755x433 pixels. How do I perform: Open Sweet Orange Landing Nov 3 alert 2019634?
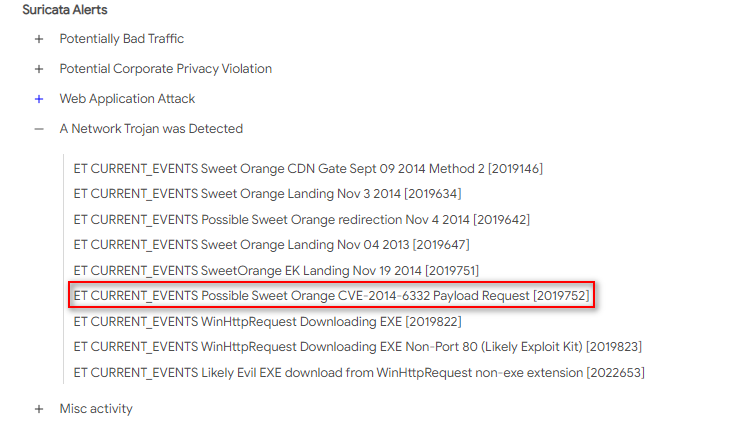pyautogui.click(x=267, y=194)
